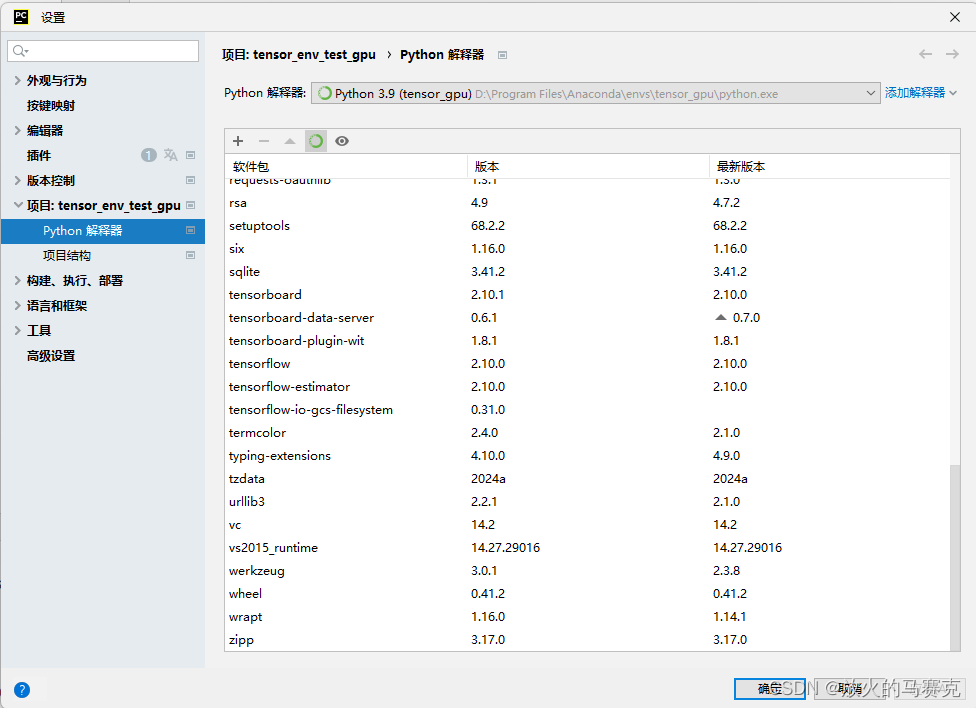Click the 软件包 column header

[x=346, y=166]
